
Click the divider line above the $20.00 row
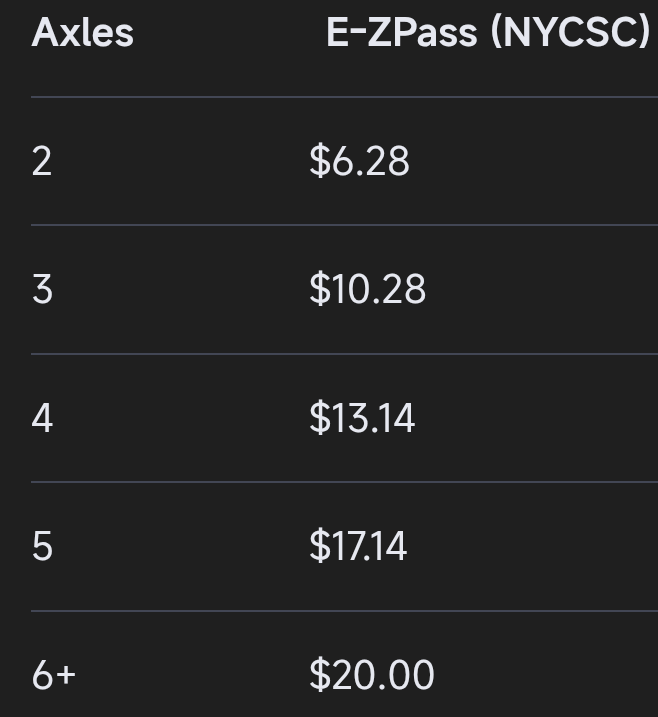(344, 610)
